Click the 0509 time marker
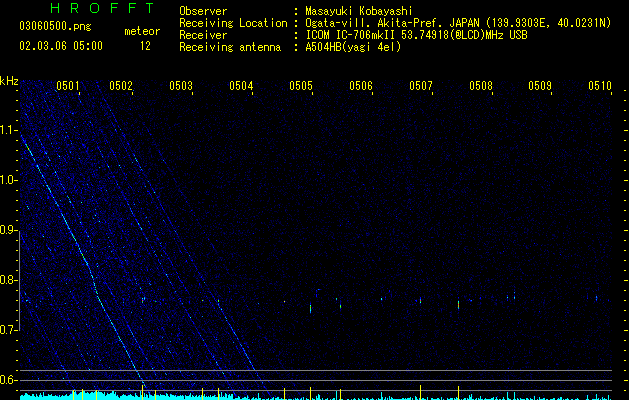The image size is (629, 400). coord(540,85)
